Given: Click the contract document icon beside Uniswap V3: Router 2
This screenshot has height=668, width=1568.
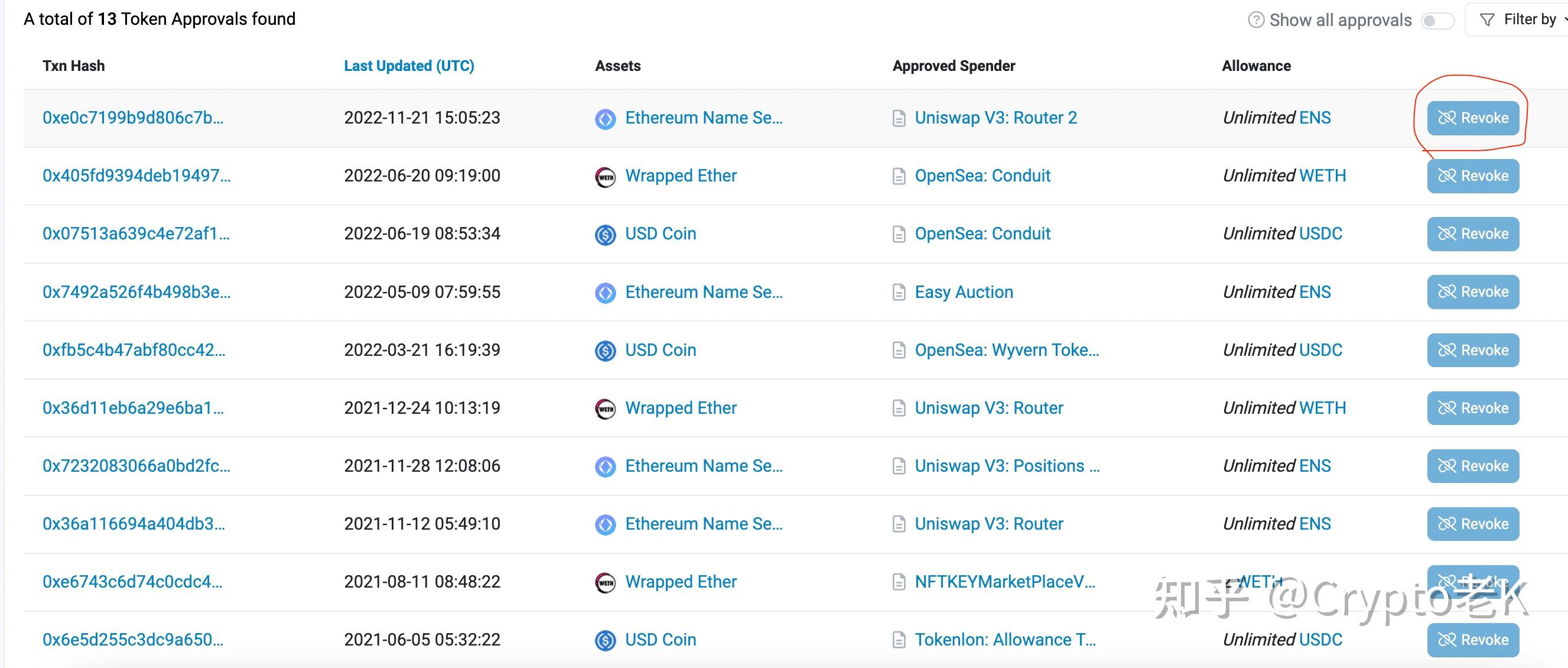Looking at the screenshot, I should click(899, 118).
